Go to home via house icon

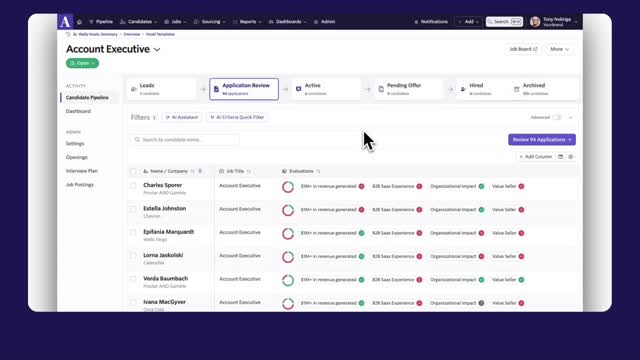80,22
